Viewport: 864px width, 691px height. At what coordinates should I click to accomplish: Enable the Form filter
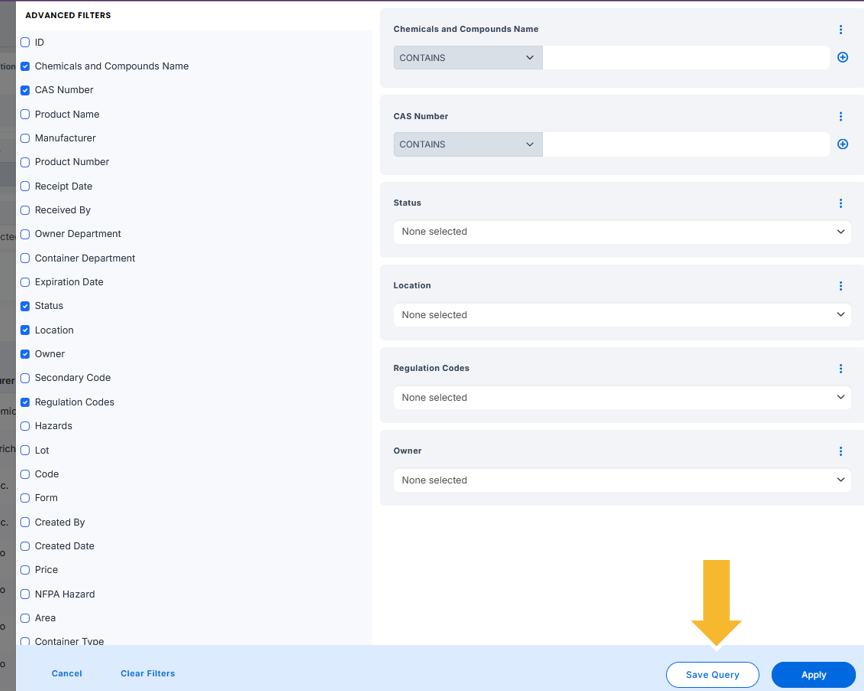click(25, 498)
